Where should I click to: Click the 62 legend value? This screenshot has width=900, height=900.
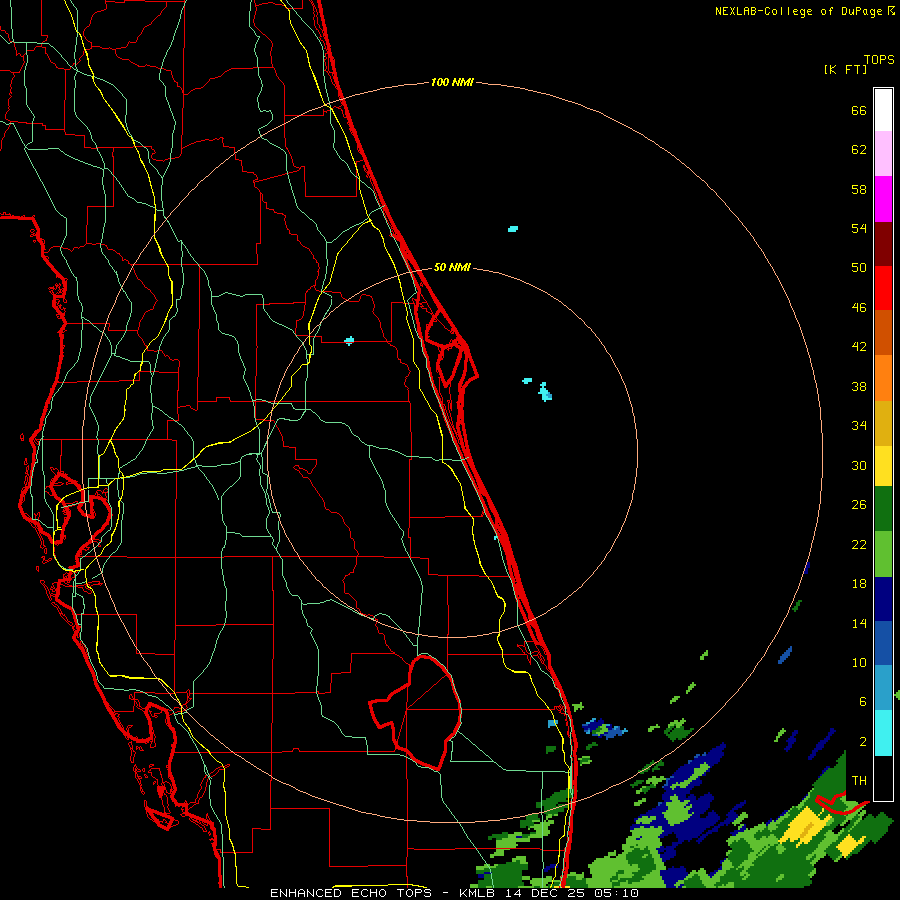point(859,150)
